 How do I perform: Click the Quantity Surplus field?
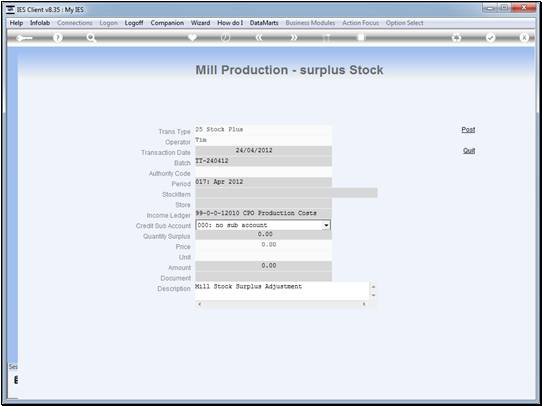[x=263, y=235]
